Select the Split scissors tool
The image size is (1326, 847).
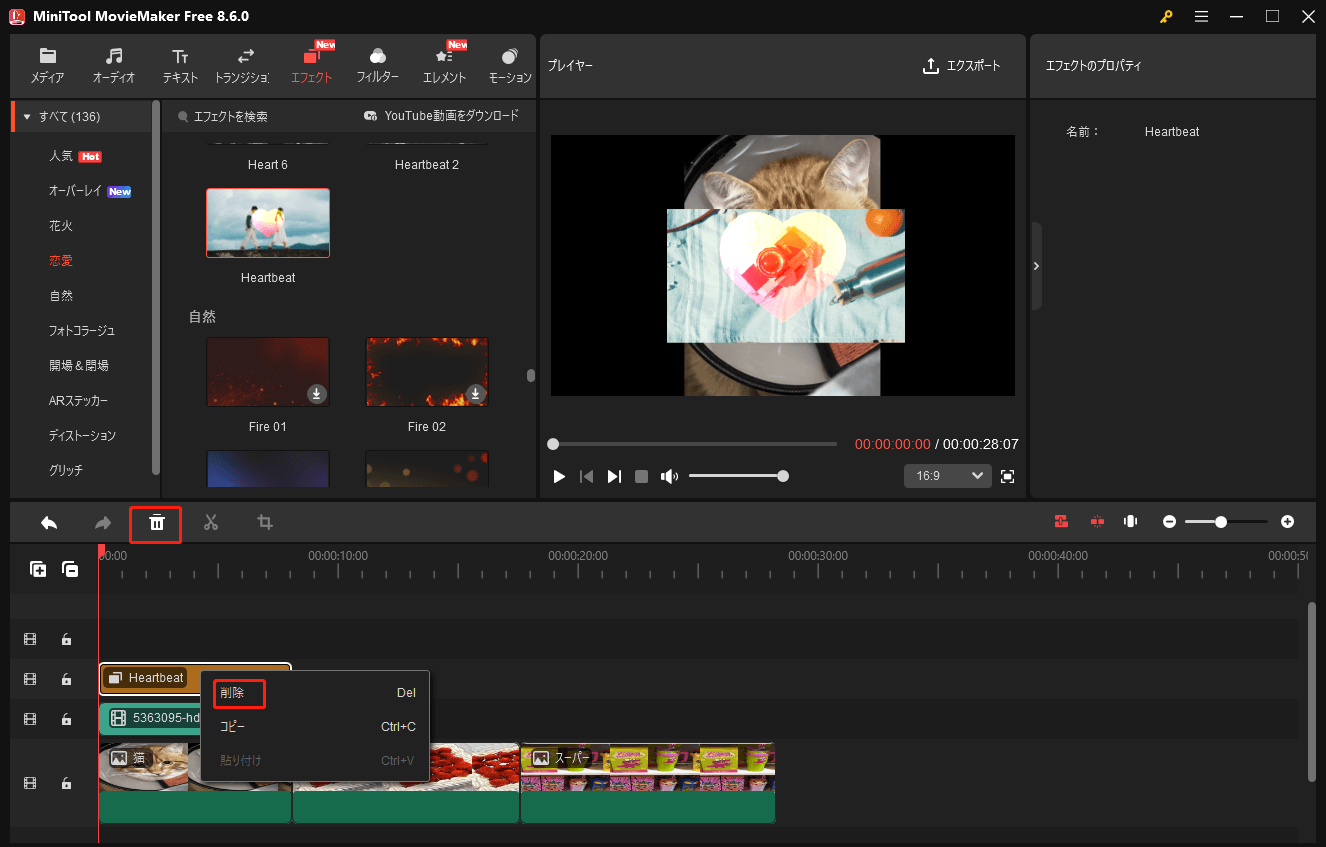(x=211, y=522)
